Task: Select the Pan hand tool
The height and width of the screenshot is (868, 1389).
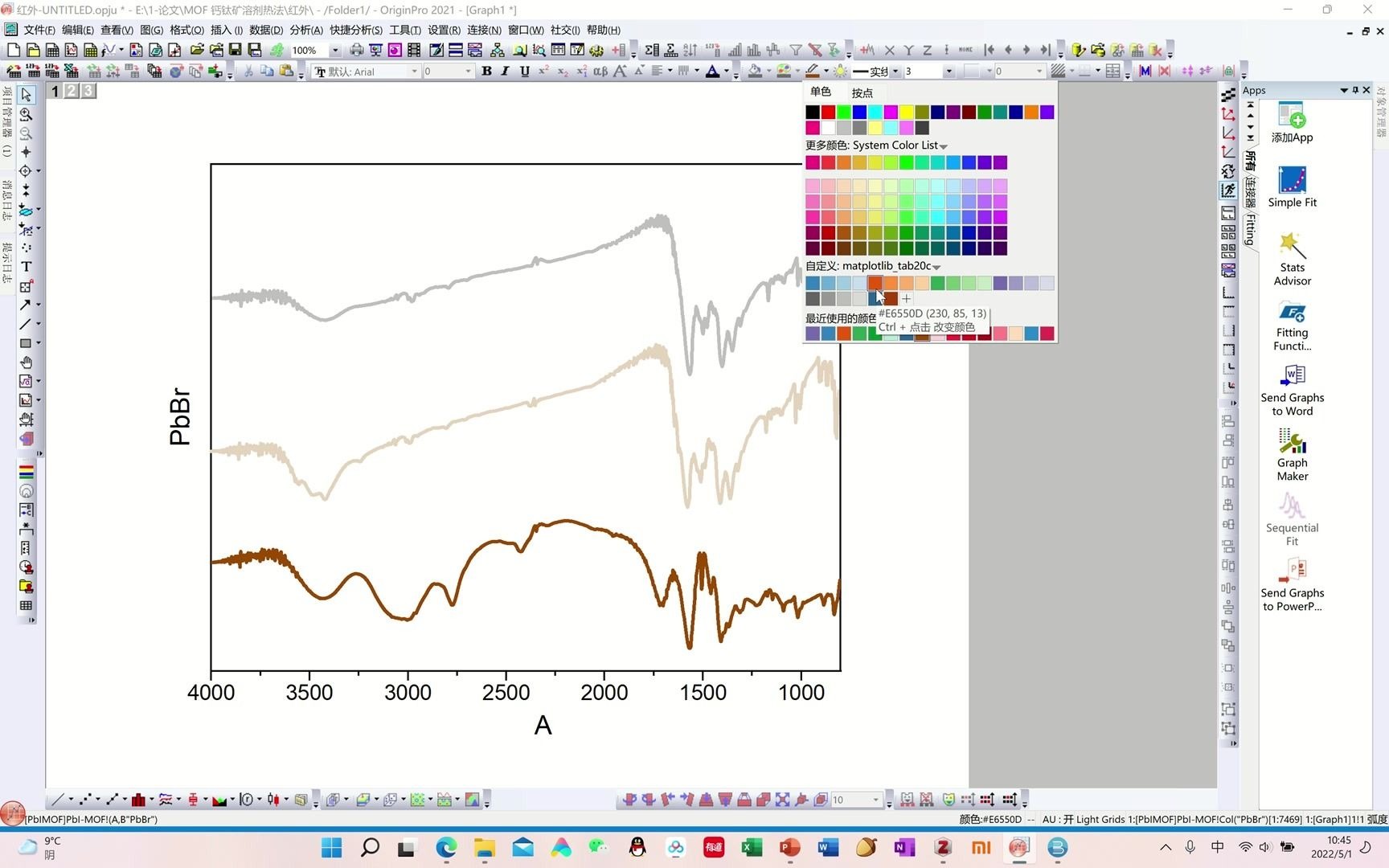Action: [26, 362]
